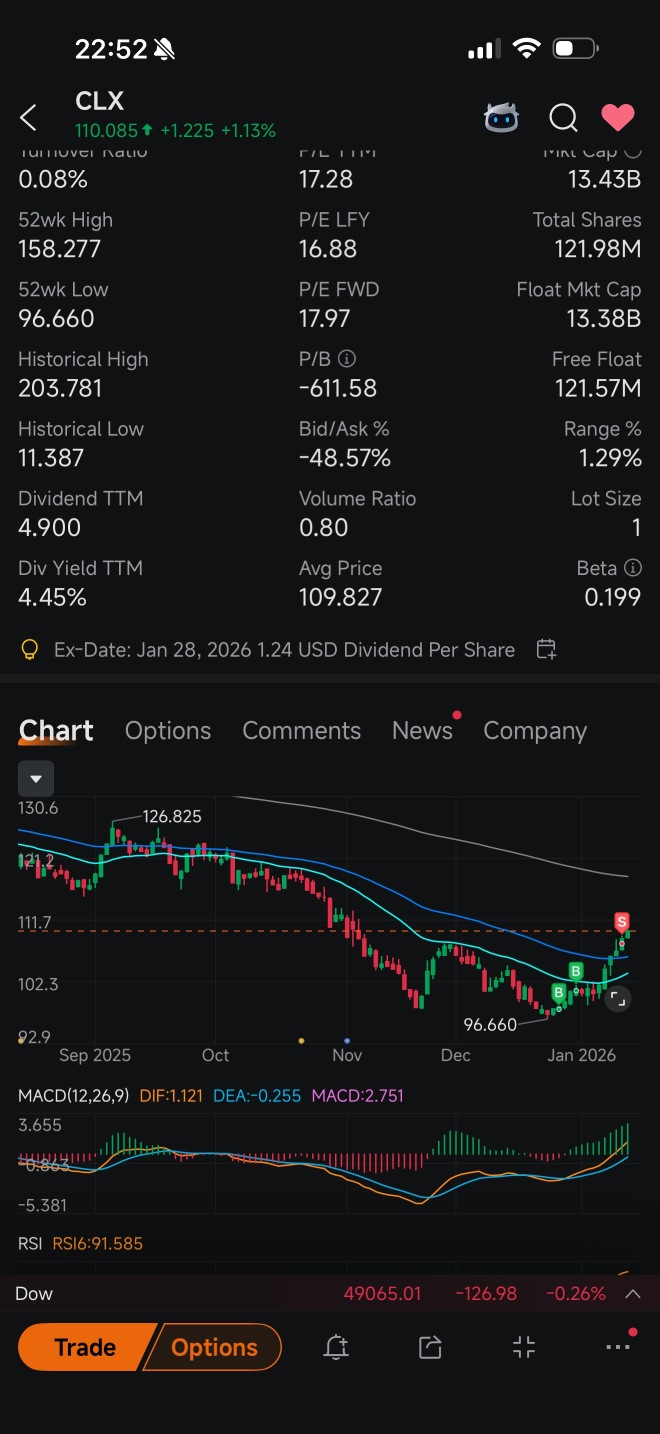Open the Company tab

[535, 731]
